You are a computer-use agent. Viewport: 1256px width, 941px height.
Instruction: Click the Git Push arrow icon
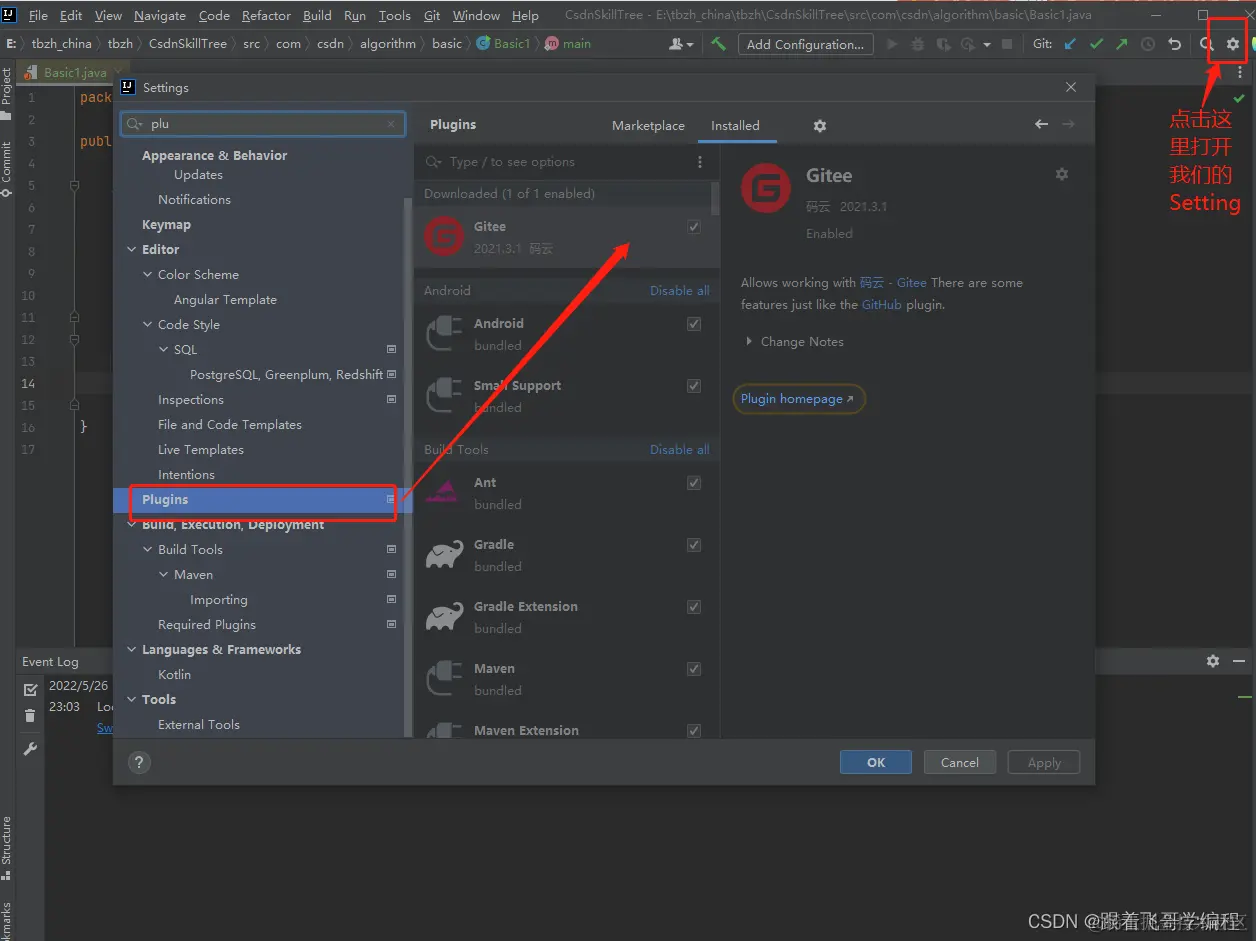(x=1121, y=44)
